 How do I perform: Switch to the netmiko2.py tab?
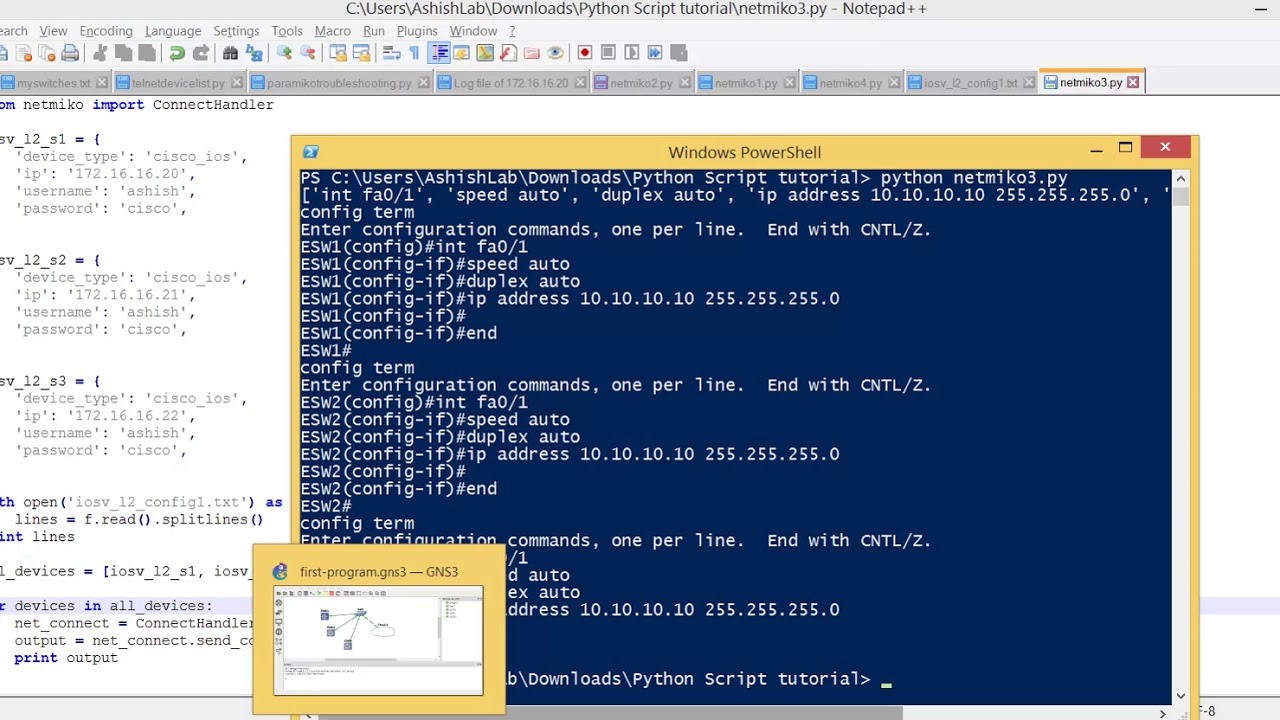(x=641, y=83)
